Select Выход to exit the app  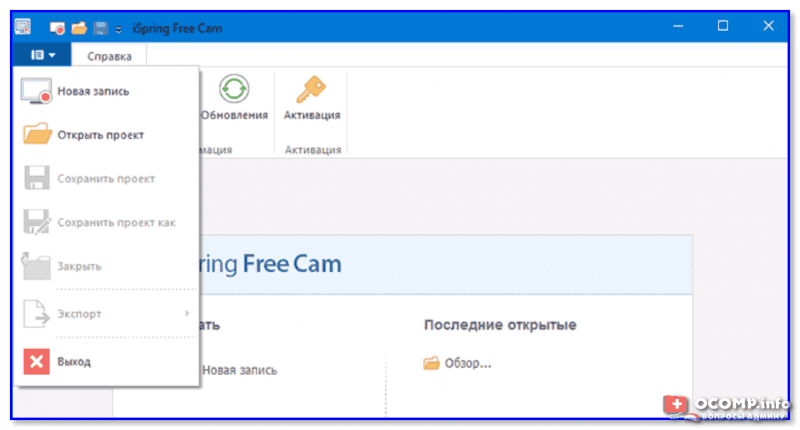106,361
